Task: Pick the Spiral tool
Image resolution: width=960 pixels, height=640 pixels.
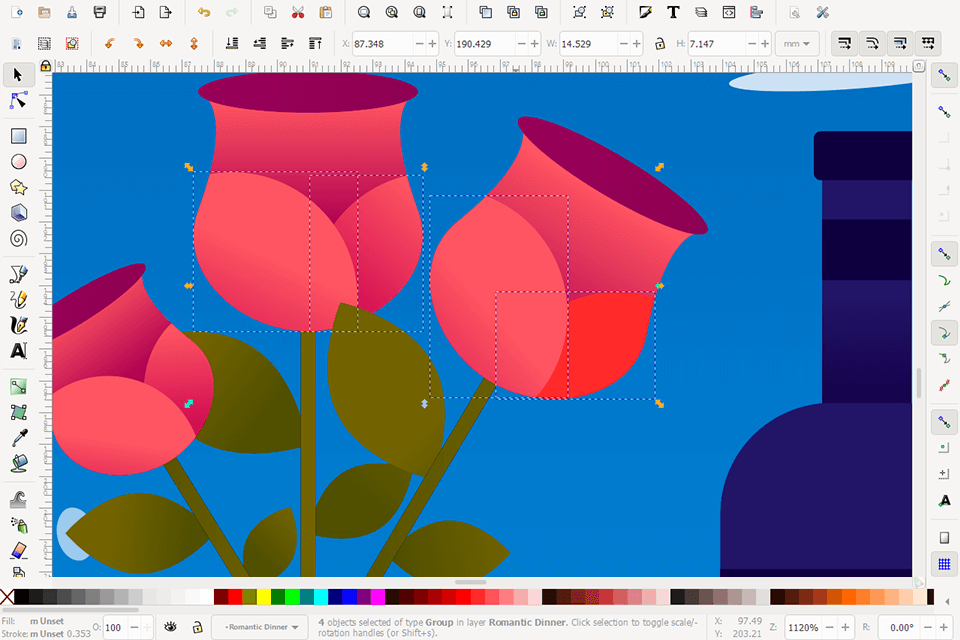Action: 18,238
